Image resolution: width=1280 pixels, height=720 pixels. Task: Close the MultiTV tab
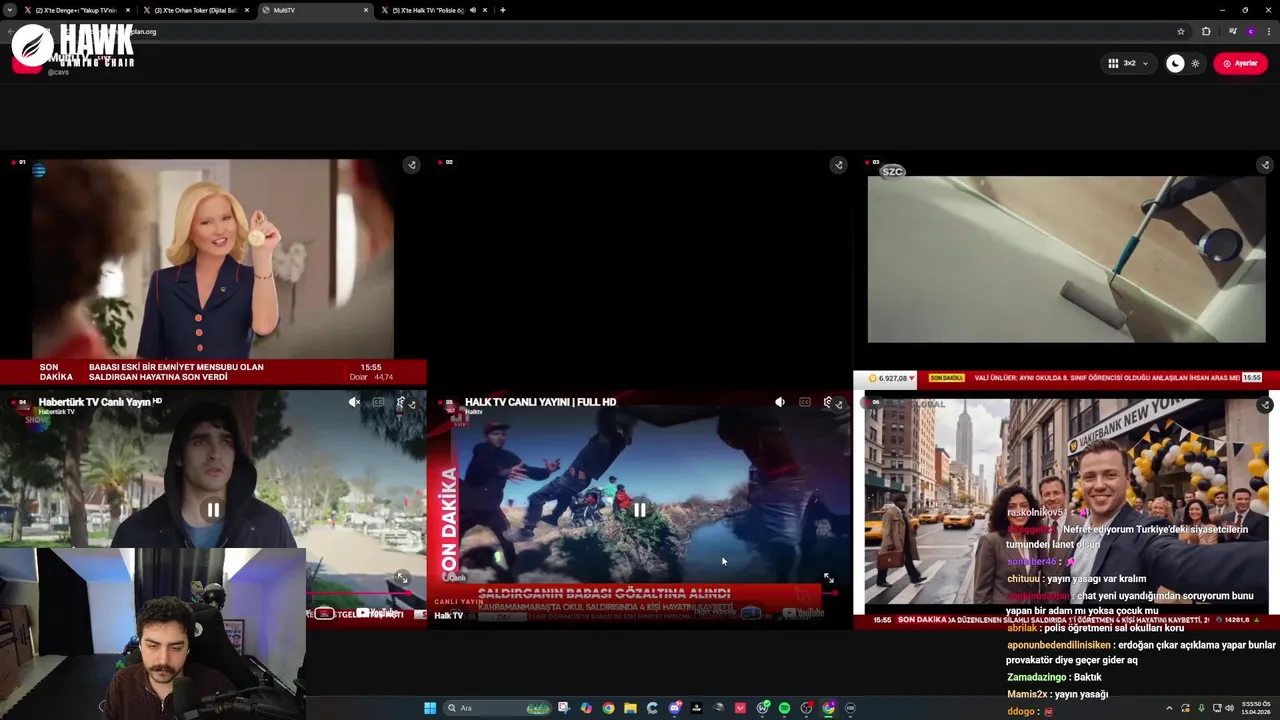[x=365, y=10]
